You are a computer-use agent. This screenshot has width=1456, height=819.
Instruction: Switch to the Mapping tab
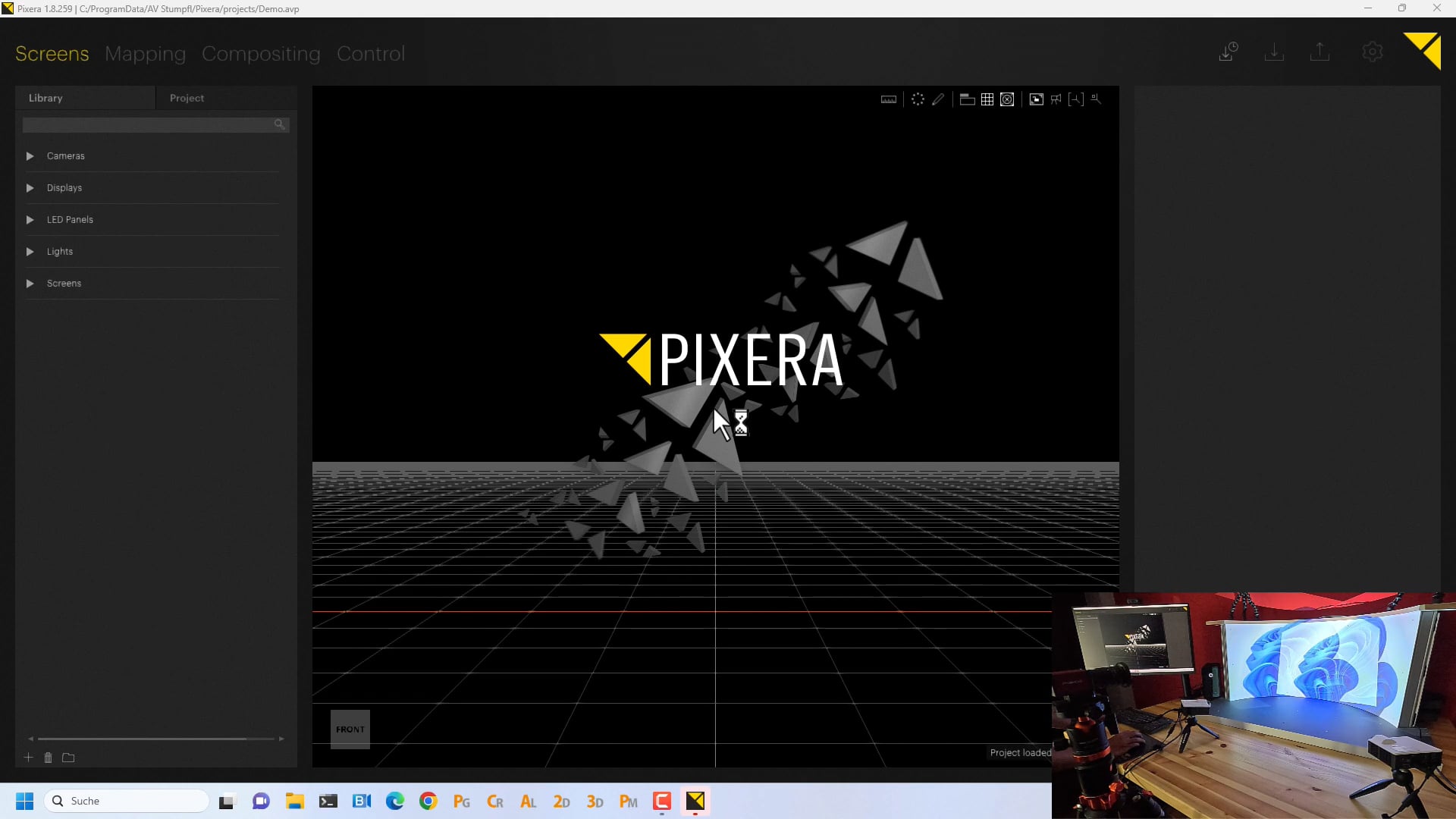[x=145, y=54]
